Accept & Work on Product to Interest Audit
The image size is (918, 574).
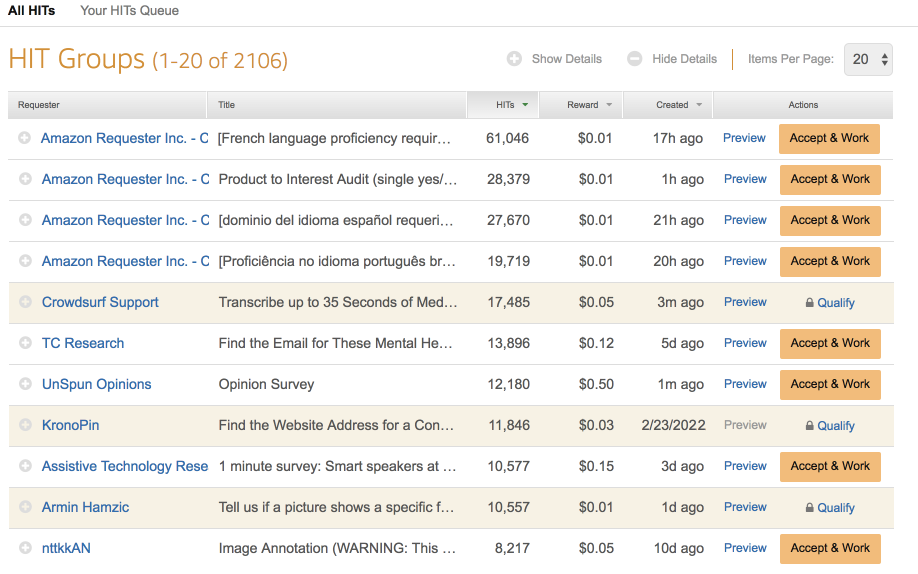pyautogui.click(x=830, y=180)
